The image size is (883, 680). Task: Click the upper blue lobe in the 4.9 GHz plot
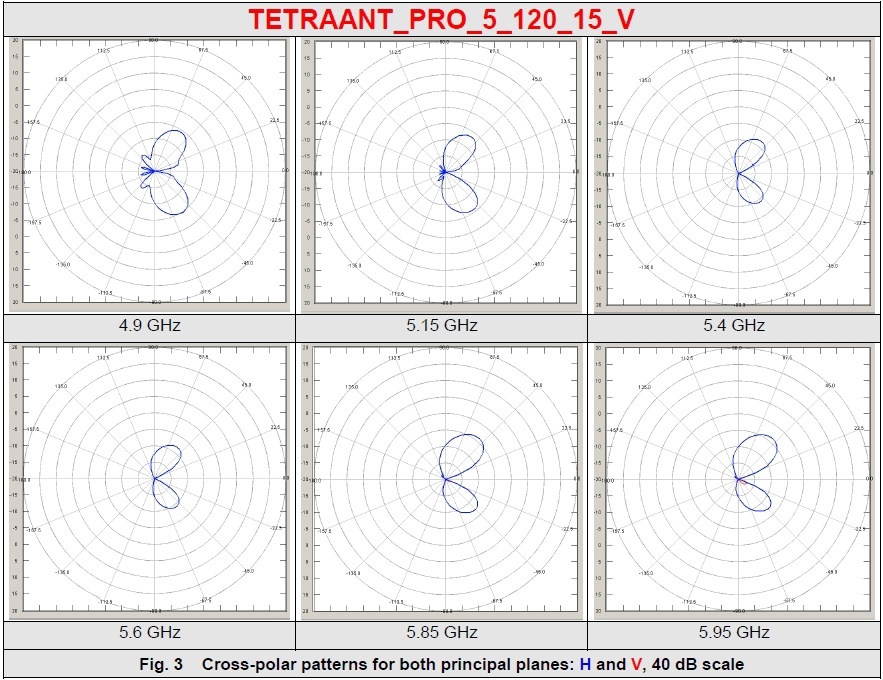pyautogui.click(x=174, y=146)
